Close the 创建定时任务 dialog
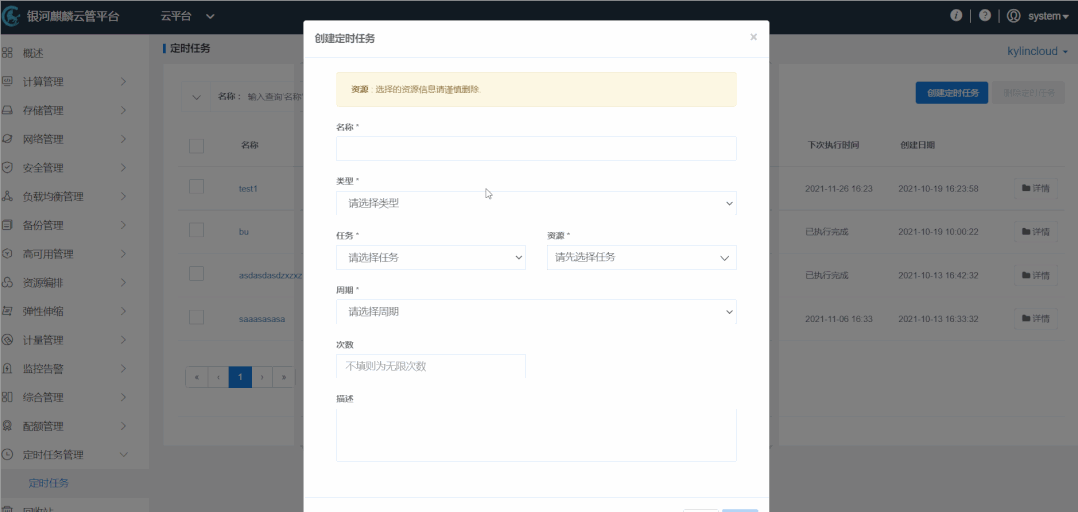This screenshot has width=1078, height=512. [x=753, y=37]
